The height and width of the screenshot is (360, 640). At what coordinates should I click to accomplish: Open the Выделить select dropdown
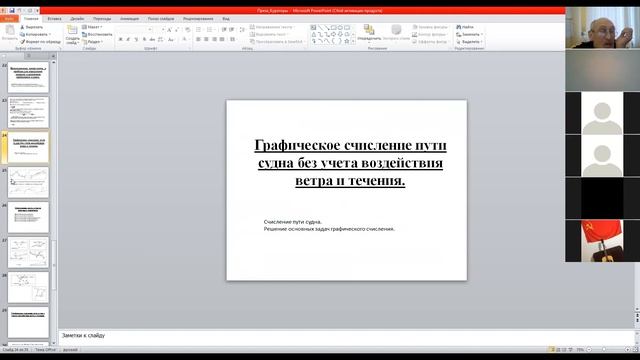point(469,42)
